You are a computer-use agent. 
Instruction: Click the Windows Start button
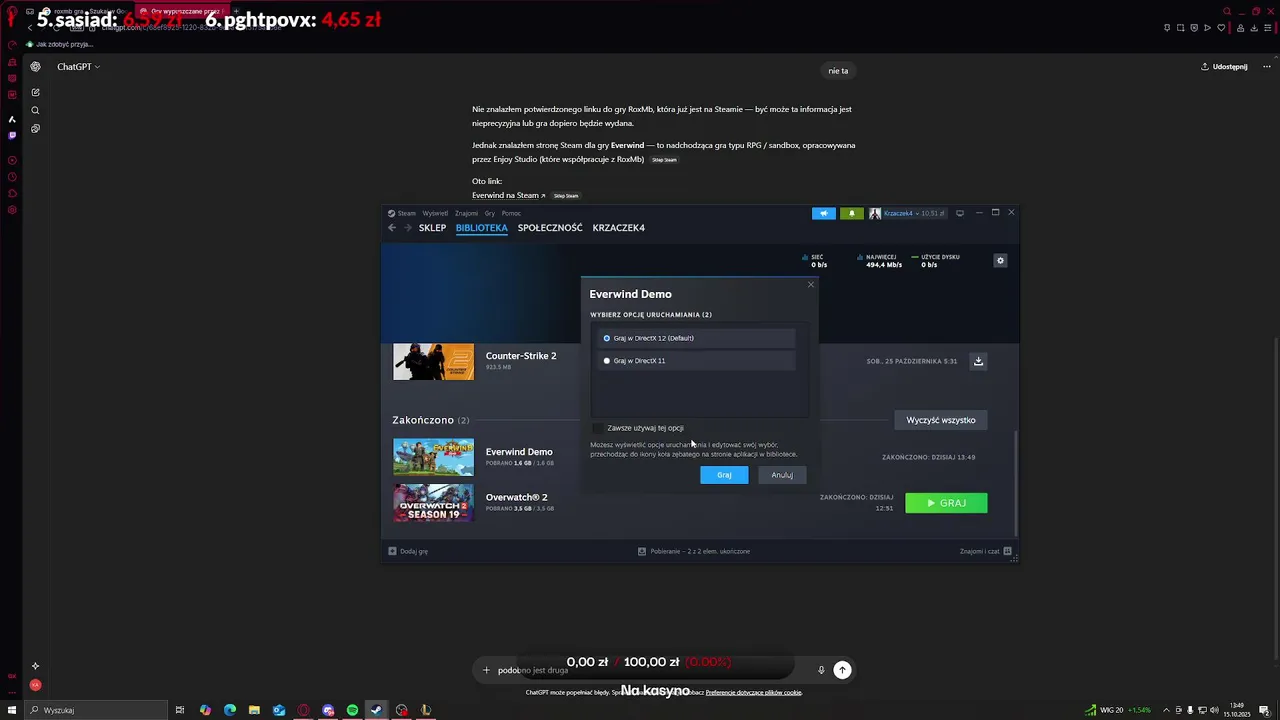tap(11, 710)
